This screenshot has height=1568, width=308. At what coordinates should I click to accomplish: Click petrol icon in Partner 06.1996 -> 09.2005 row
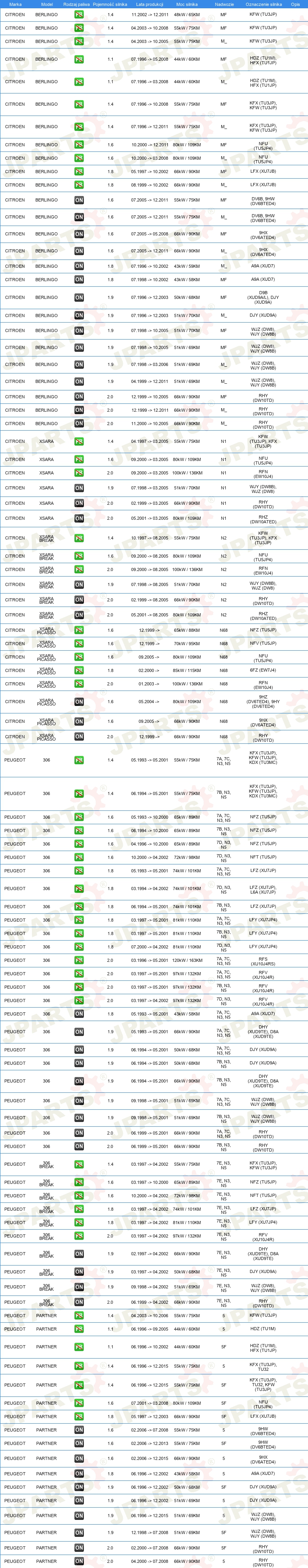click(79, 1329)
